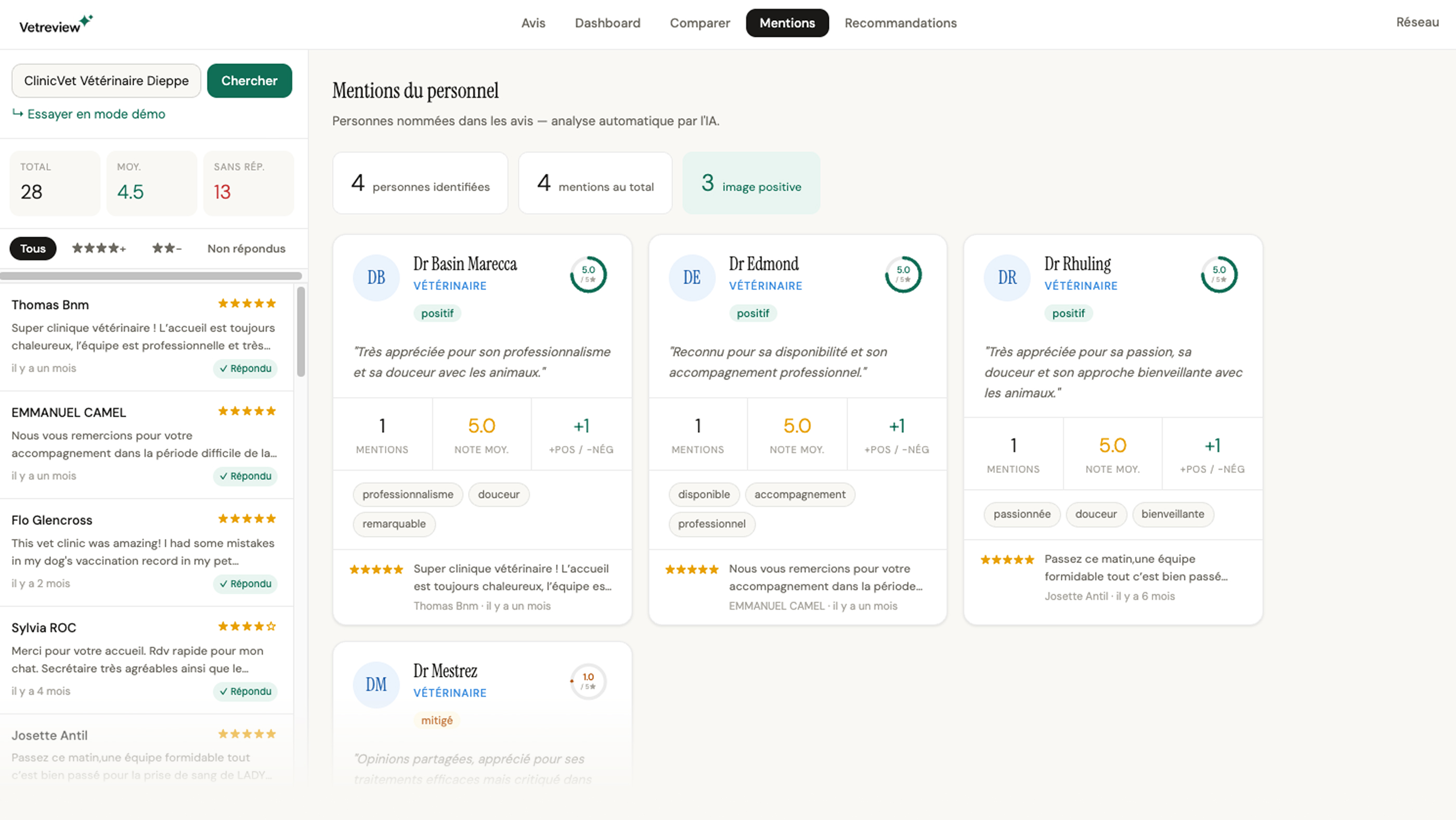1456x820 pixels.
Task: Filter reviews by four stars and up
Action: coord(99,248)
